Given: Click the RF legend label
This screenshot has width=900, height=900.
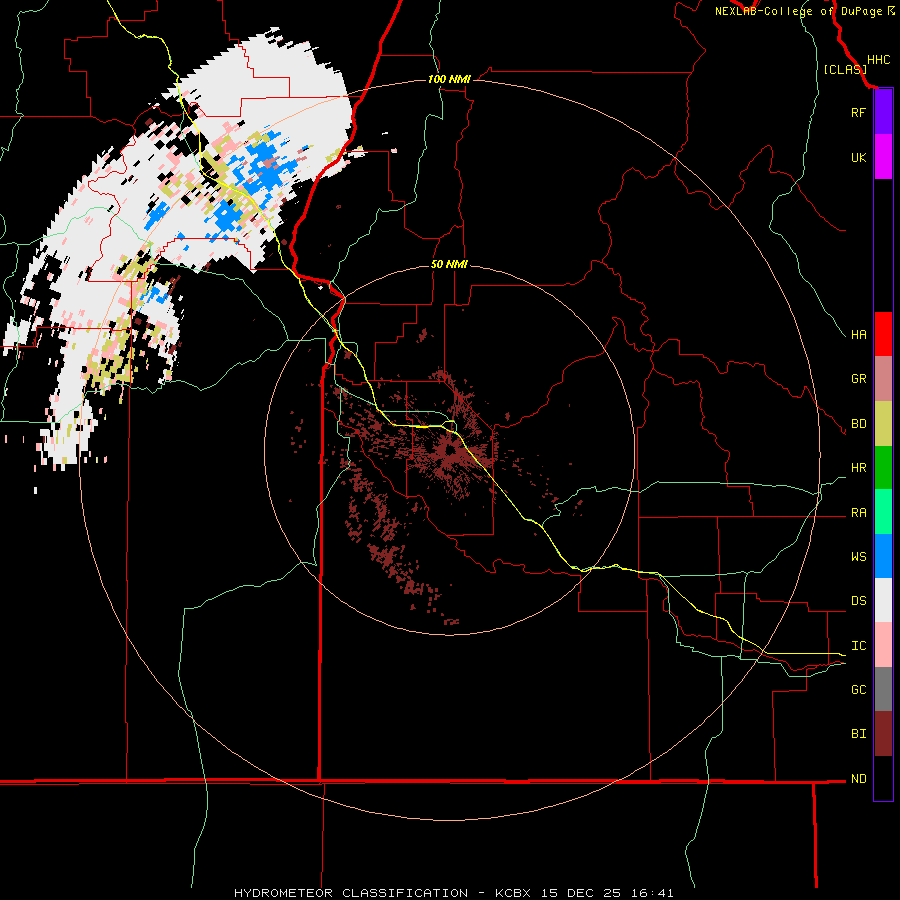Looking at the screenshot, I should click(858, 112).
